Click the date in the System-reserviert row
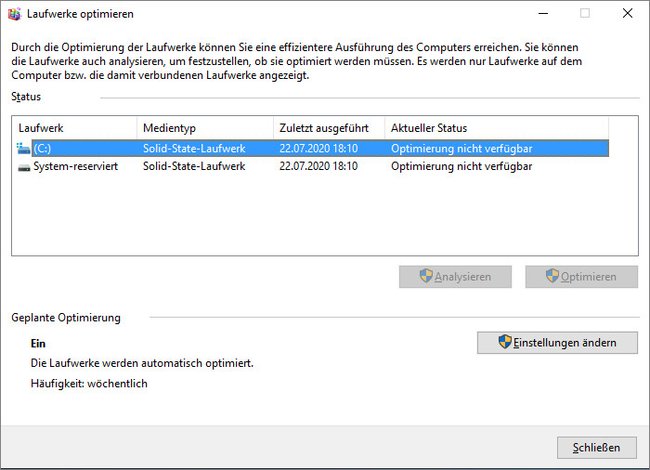Image resolution: width=650 pixels, height=470 pixels. pyautogui.click(x=318, y=166)
